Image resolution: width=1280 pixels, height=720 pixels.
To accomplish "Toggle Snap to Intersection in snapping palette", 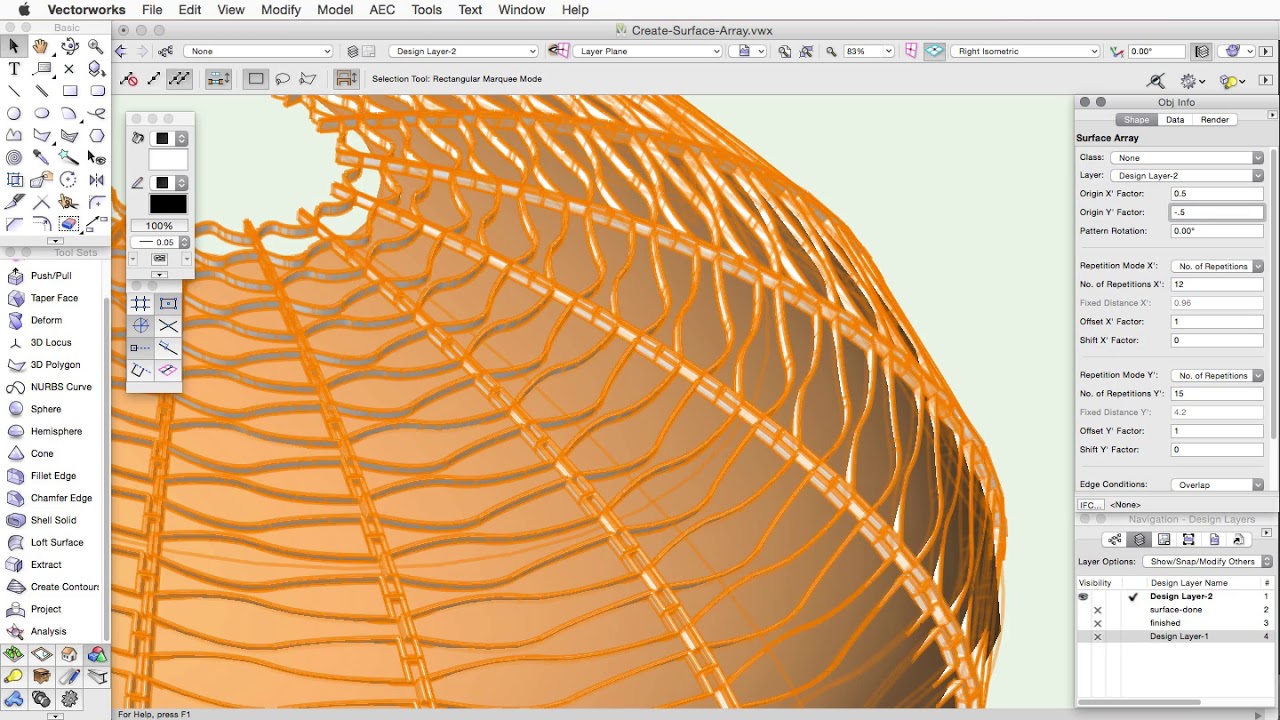I will point(168,326).
